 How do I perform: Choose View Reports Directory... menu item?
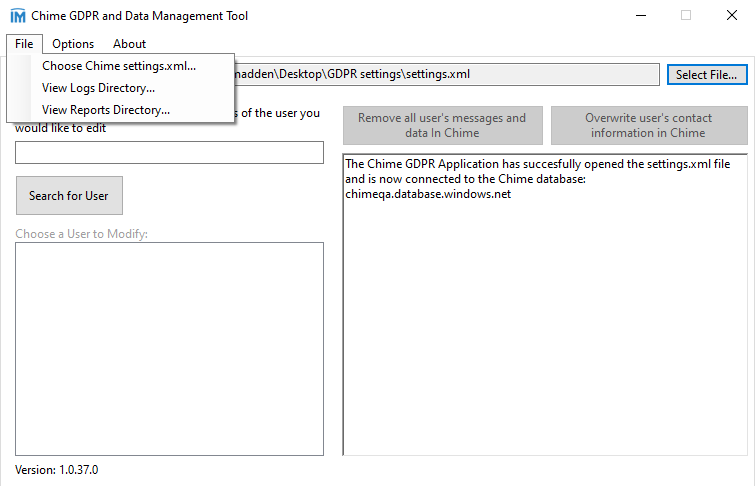[x=106, y=110]
